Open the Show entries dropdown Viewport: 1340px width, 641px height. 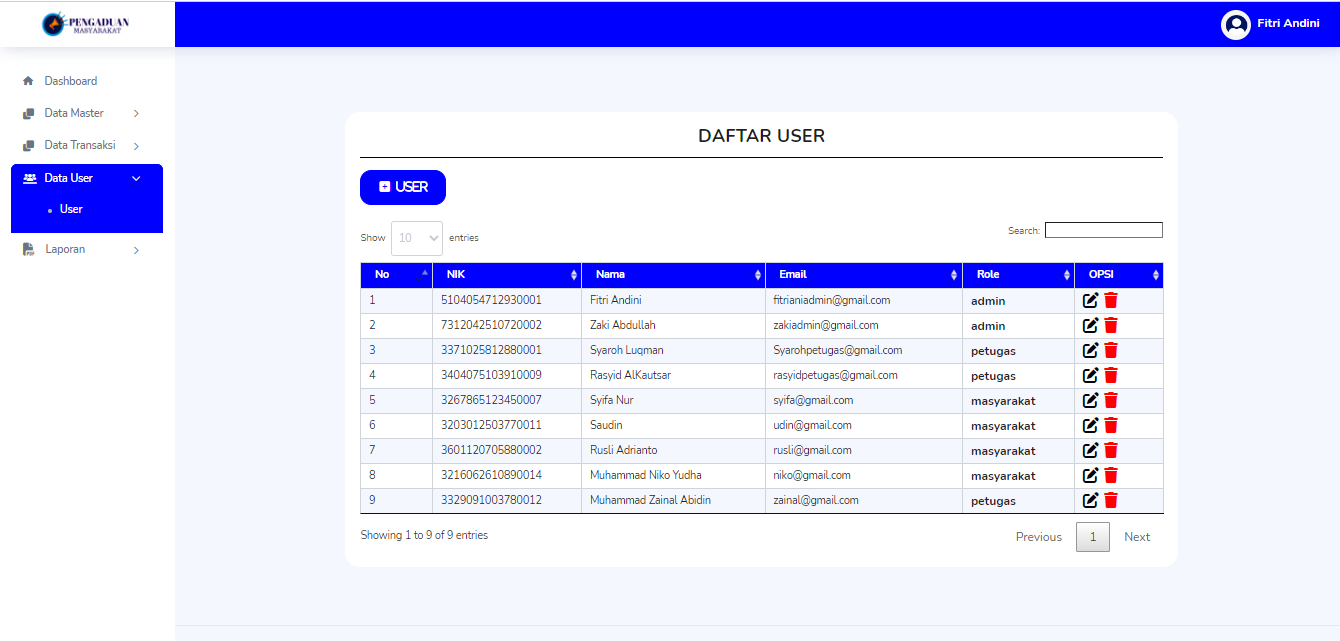click(417, 238)
